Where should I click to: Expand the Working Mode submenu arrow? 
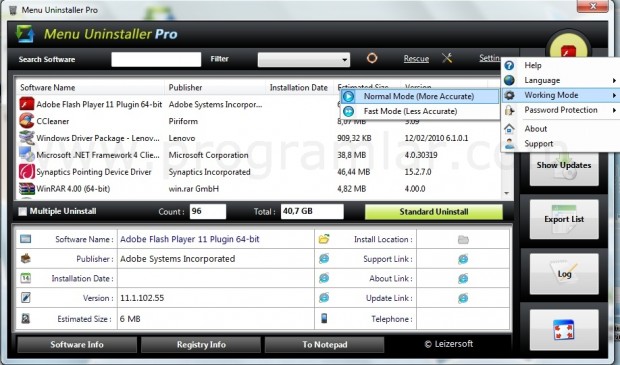click(614, 95)
